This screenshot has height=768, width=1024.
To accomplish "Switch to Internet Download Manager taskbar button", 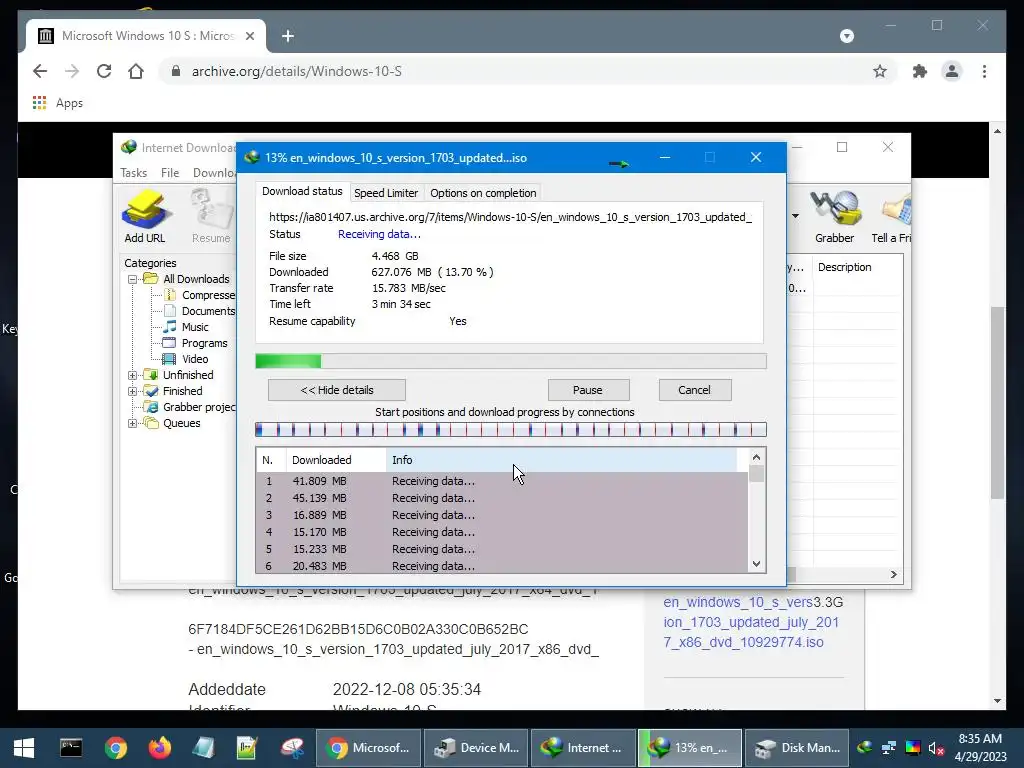I will tap(583, 748).
